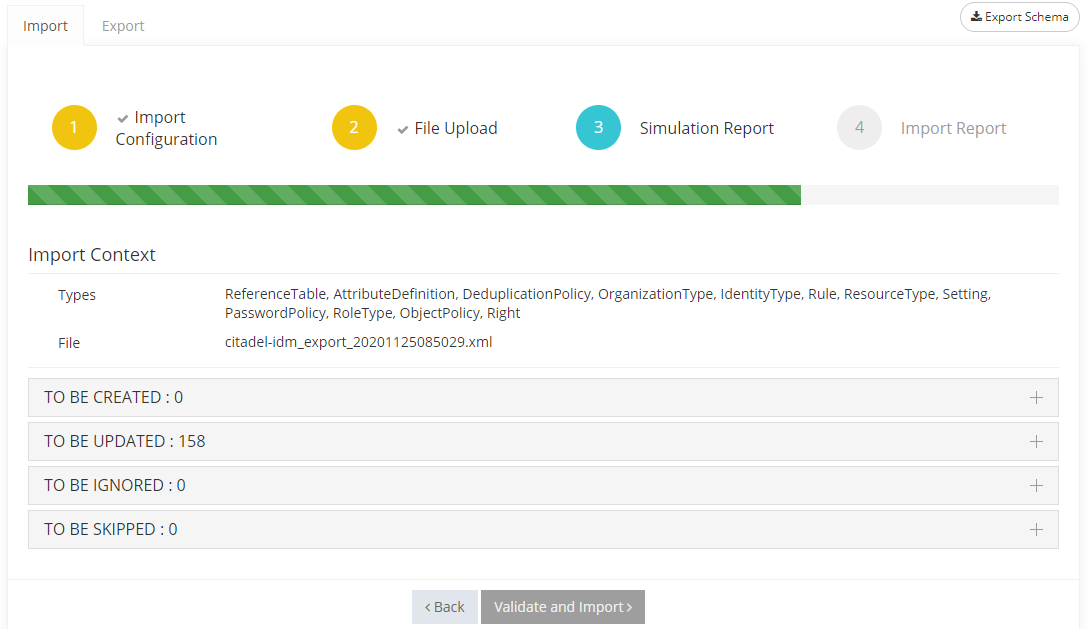Click the Export Schema button

point(1019,17)
